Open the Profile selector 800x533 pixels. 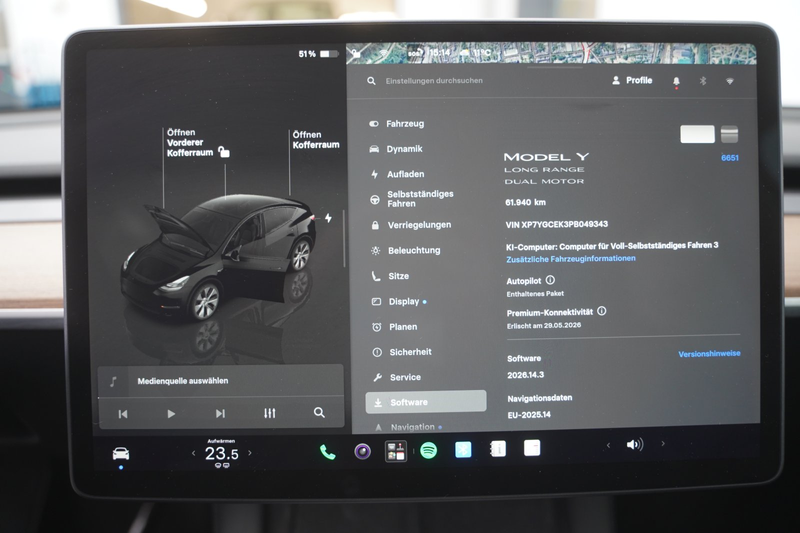click(x=632, y=80)
